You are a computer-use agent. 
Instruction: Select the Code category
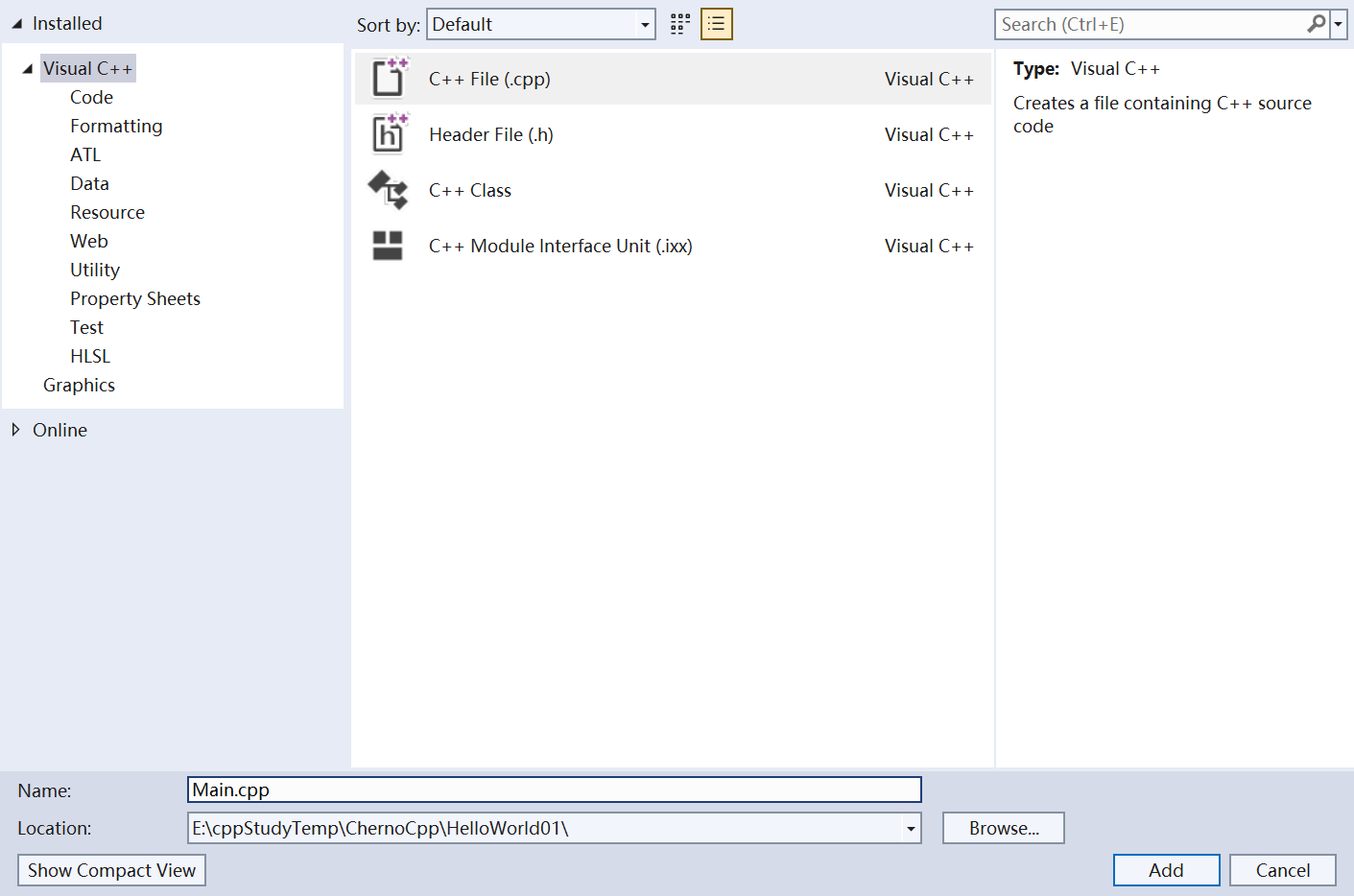click(91, 97)
